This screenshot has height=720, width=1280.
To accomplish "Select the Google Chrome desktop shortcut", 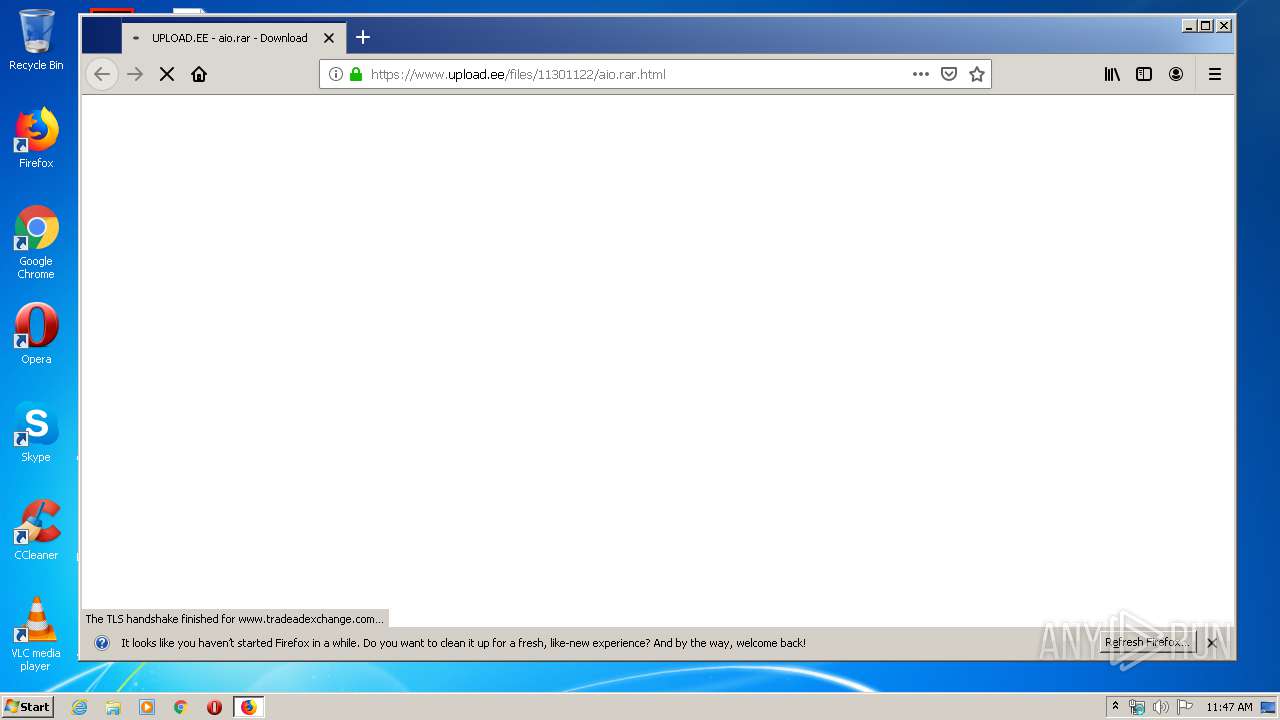I will 36,242.
